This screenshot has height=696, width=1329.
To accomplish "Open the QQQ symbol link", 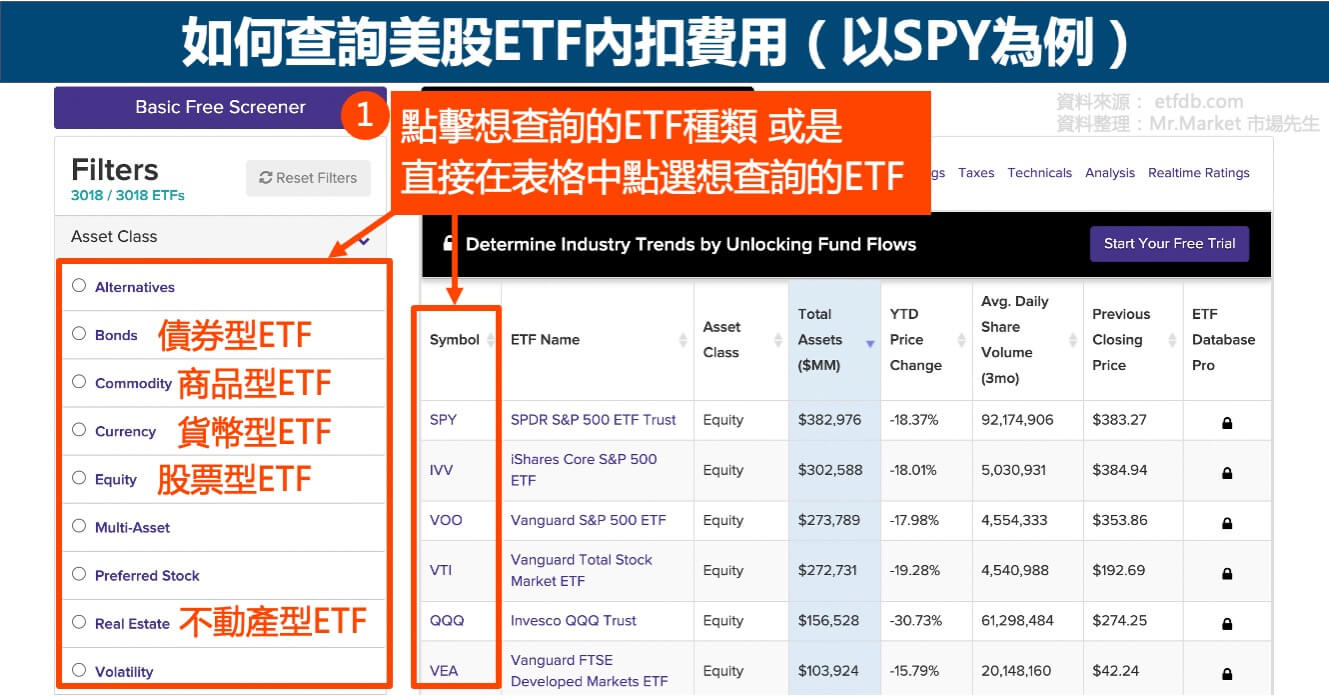I will point(447,620).
